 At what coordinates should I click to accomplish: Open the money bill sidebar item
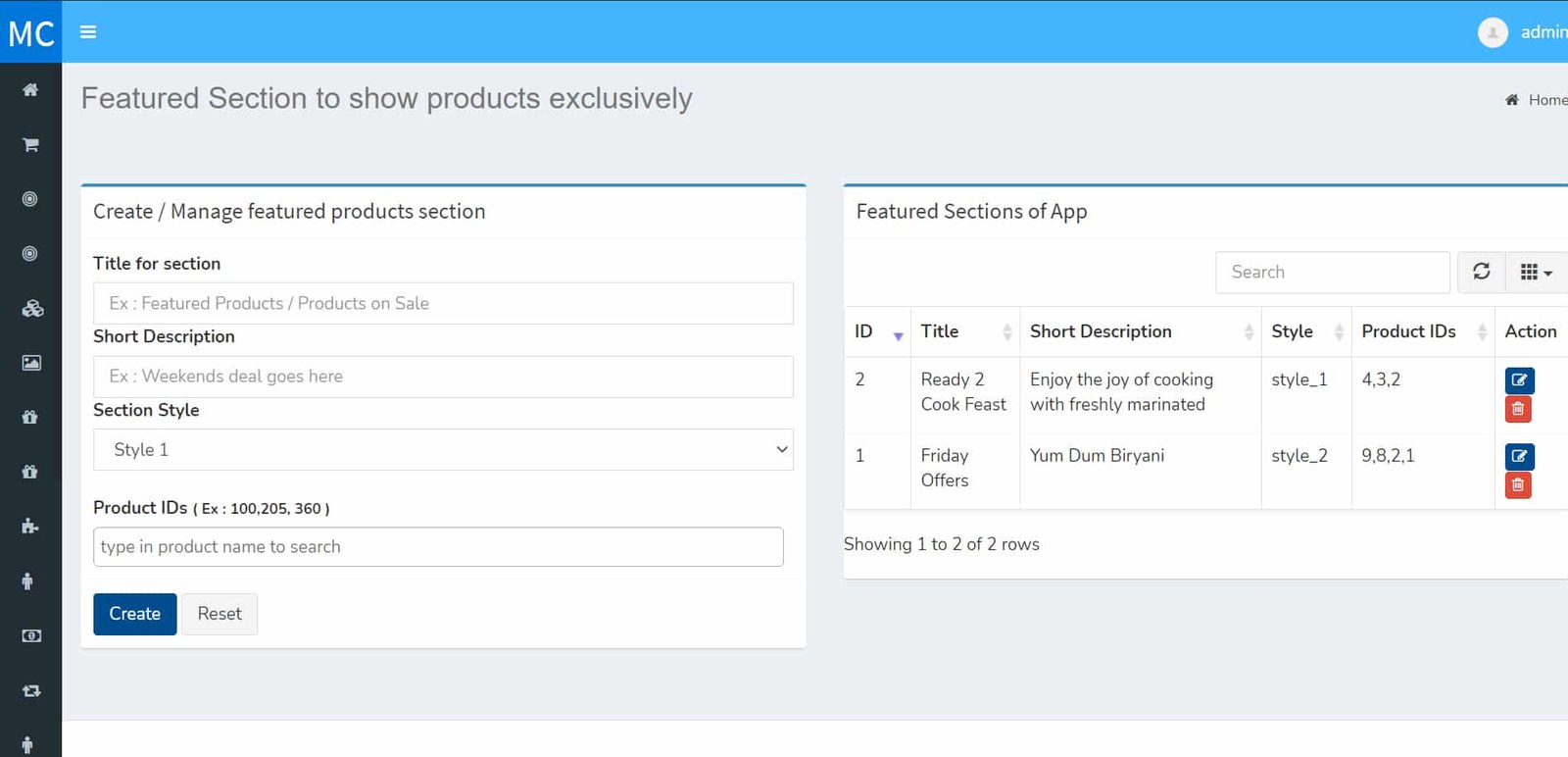(x=31, y=635)
